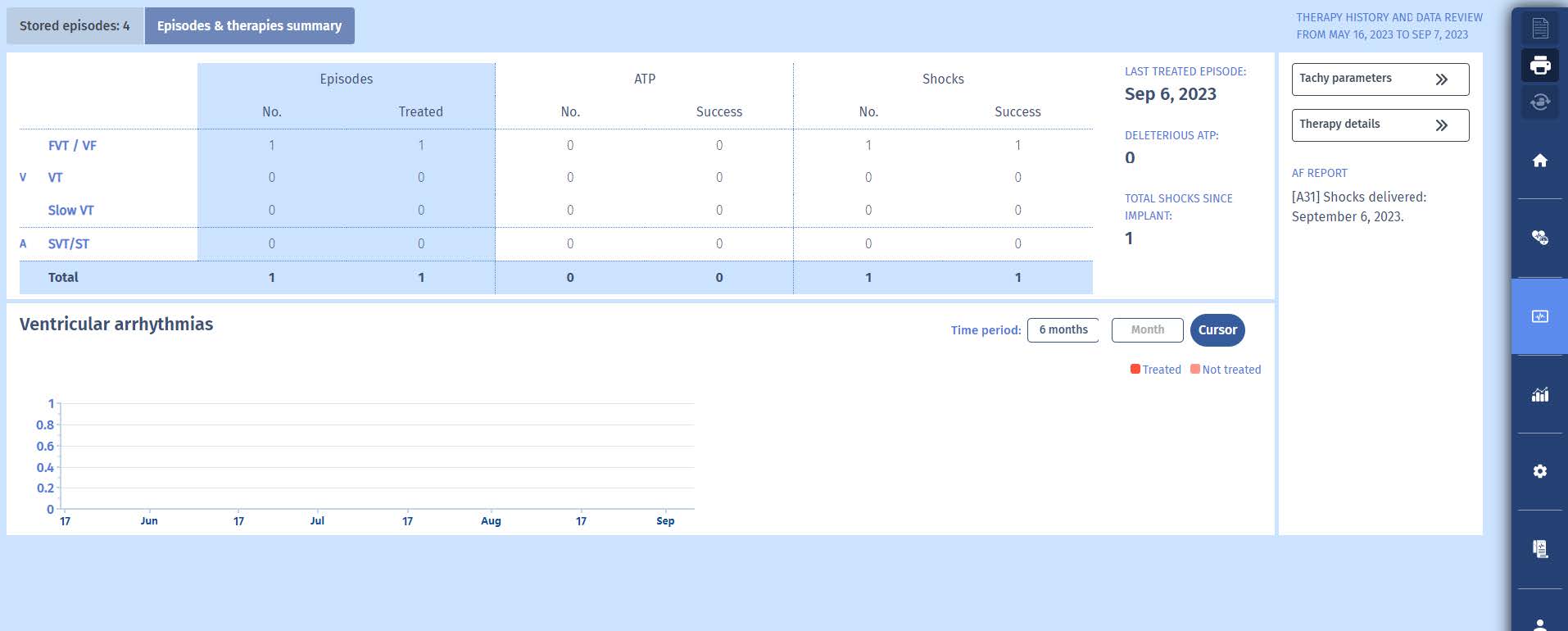The height and width of the screenshot is (631, 1568).
Task: Open the heart diagnostics sidebar icon
Action: tap(1539, 238)
